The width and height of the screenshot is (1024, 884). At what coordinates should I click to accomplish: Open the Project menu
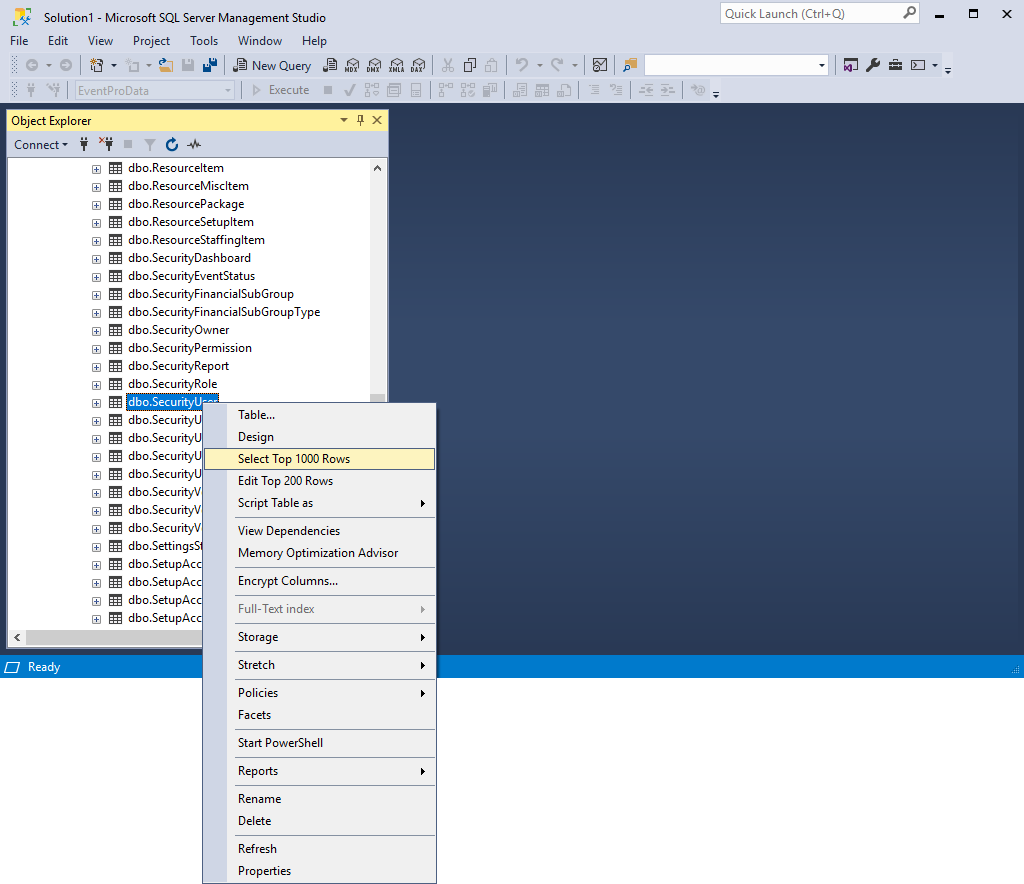(151, 40)
